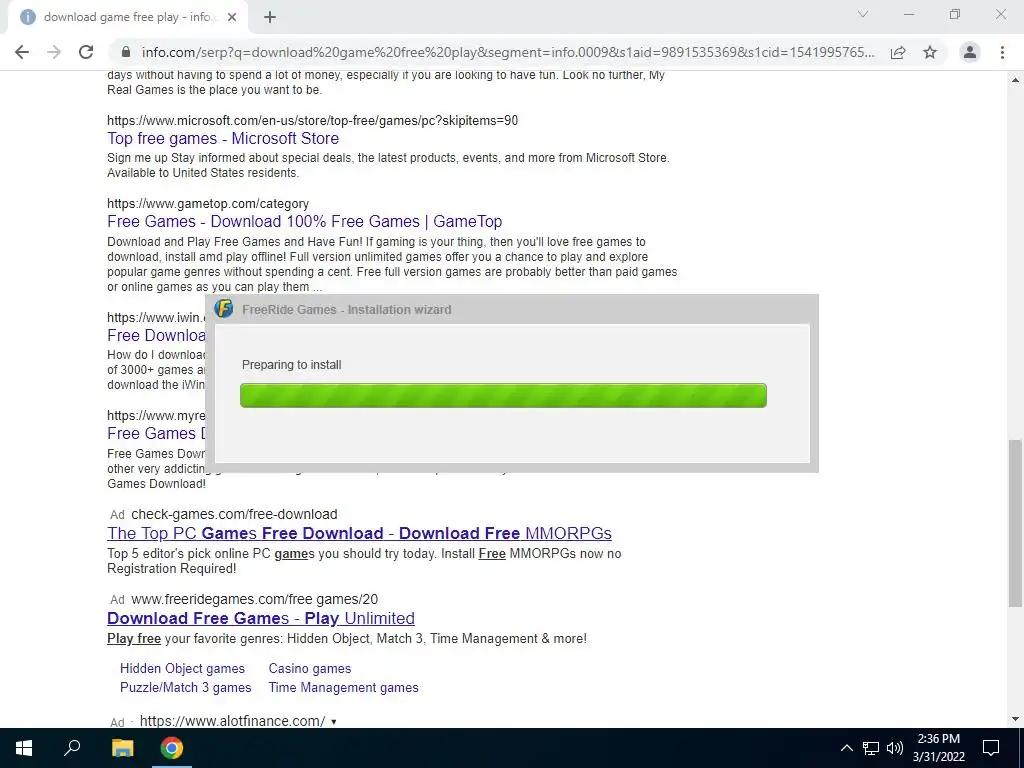Click the check-games.com/free-download ad URL

pyautogui.click(x=234, y=515)
